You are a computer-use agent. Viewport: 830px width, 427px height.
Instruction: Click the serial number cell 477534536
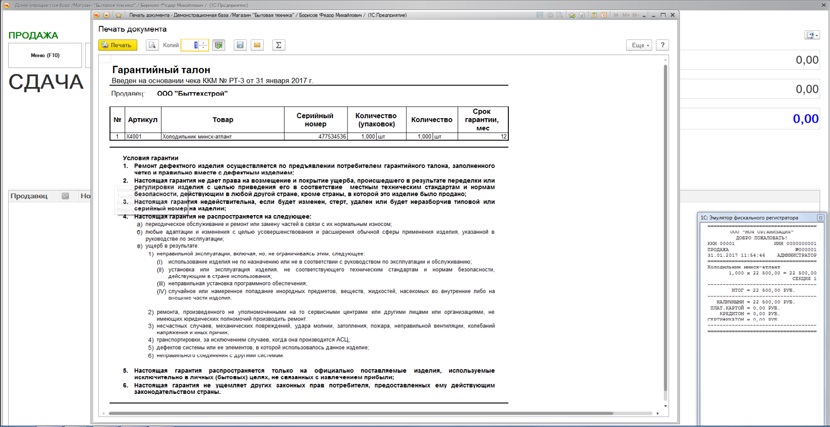pyautogui.click(x=316, y=137)
